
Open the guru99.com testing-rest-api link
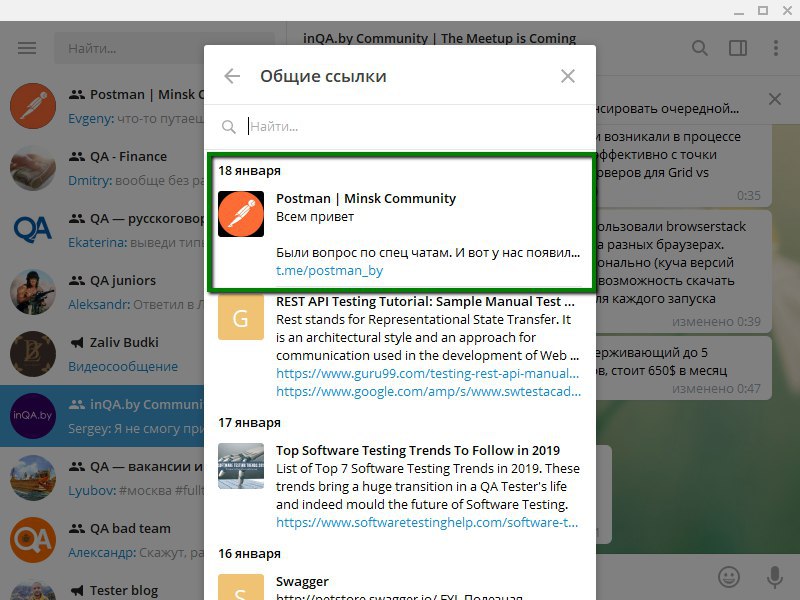click(x=428, y=373)
